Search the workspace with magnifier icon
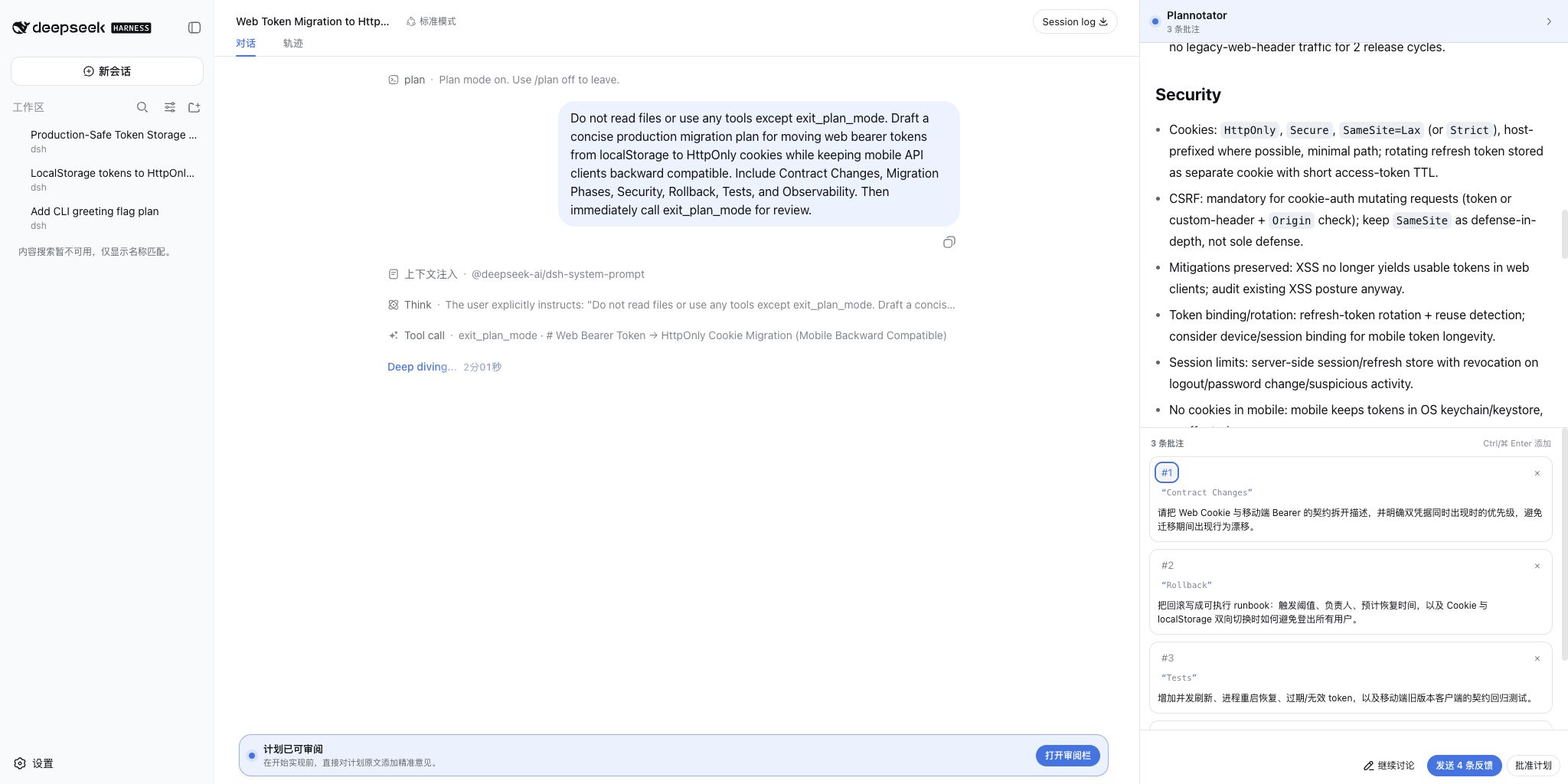Screen dimensions: 1568x784 (142, 107)
